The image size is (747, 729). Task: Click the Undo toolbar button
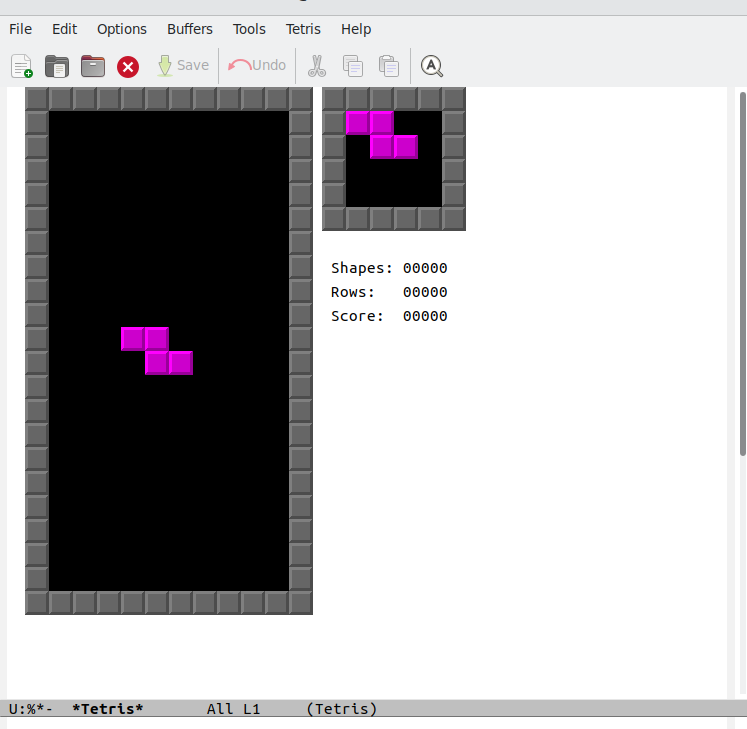coord(257,65)
